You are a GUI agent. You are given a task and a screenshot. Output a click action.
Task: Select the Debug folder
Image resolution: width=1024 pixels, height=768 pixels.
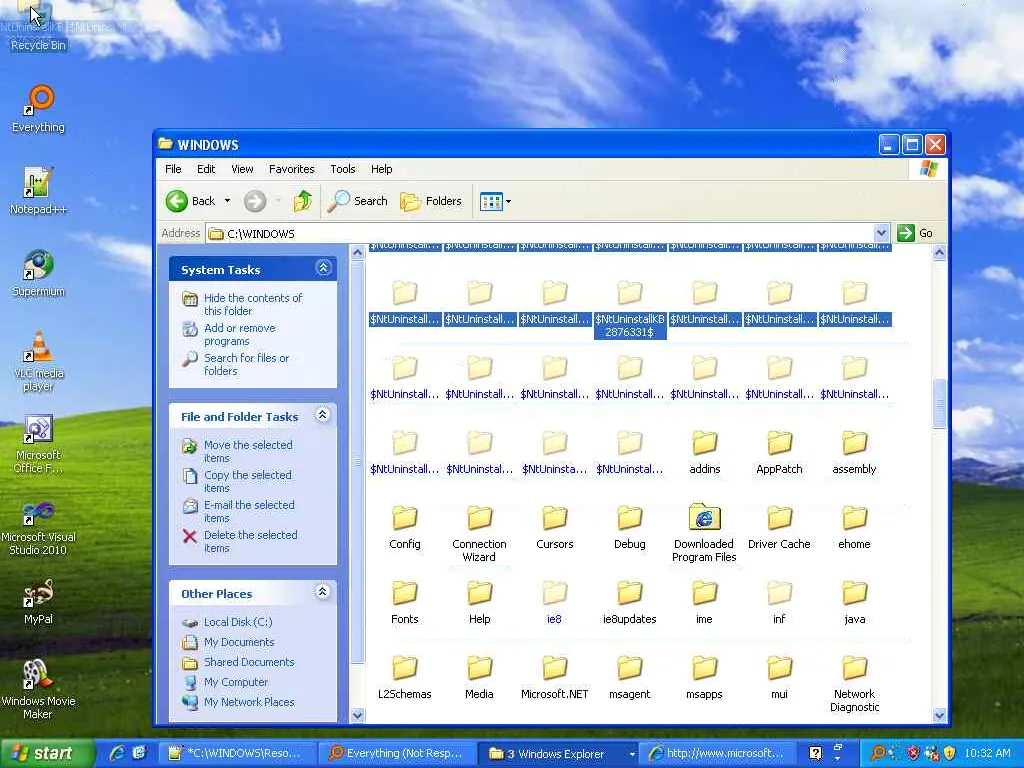[630, 527]
